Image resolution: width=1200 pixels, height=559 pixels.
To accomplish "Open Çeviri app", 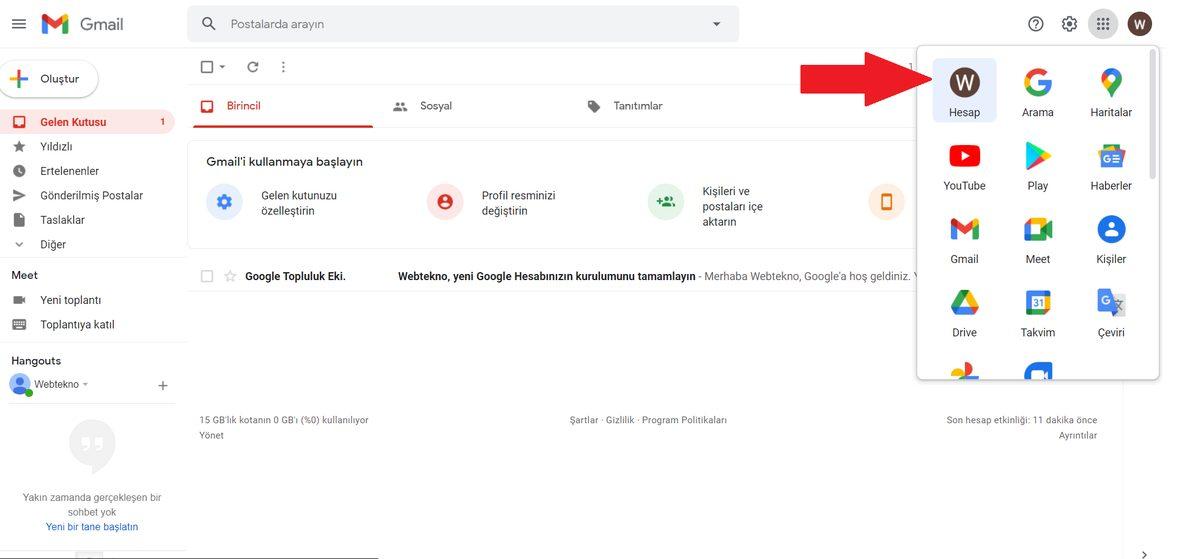I will pyautogui.click(x=1111, y=311).
